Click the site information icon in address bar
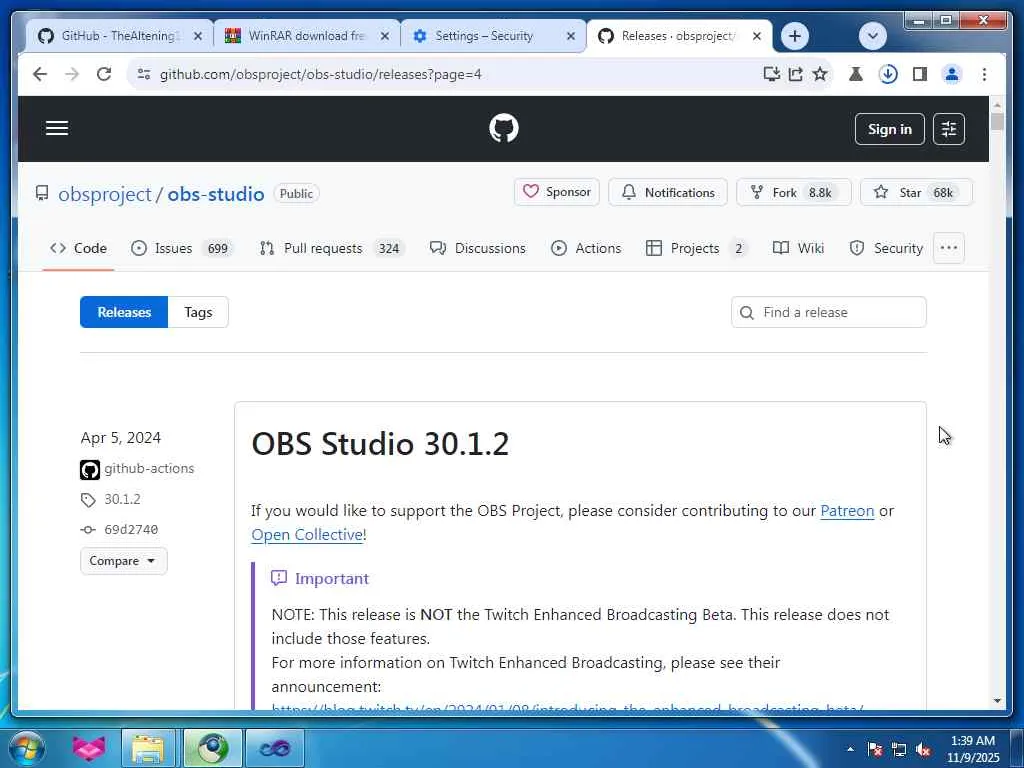The image size is (1024, 768). (x=144, y=74)
